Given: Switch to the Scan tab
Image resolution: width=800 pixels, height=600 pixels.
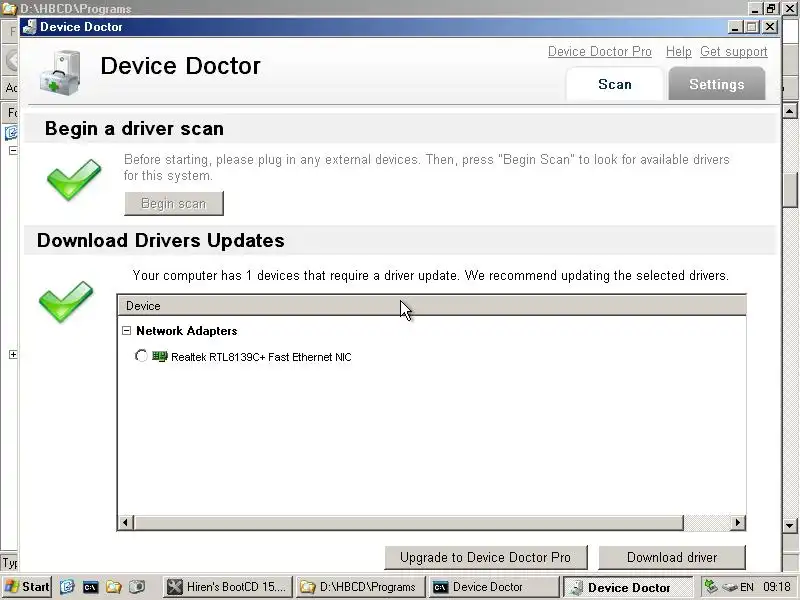Looking at the screenshot, I should 615,84.
